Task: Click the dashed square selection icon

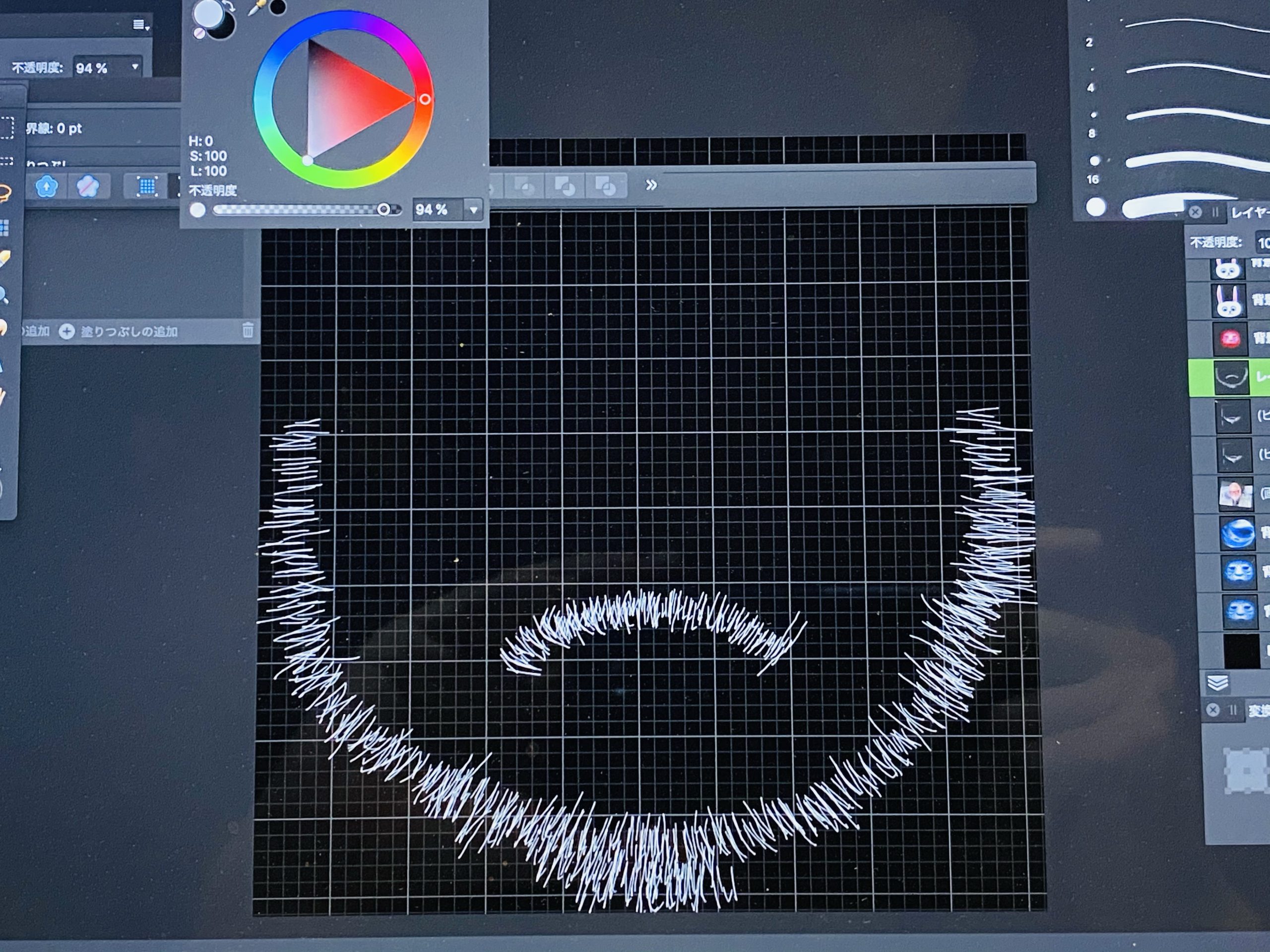Action: click(7, 128)
